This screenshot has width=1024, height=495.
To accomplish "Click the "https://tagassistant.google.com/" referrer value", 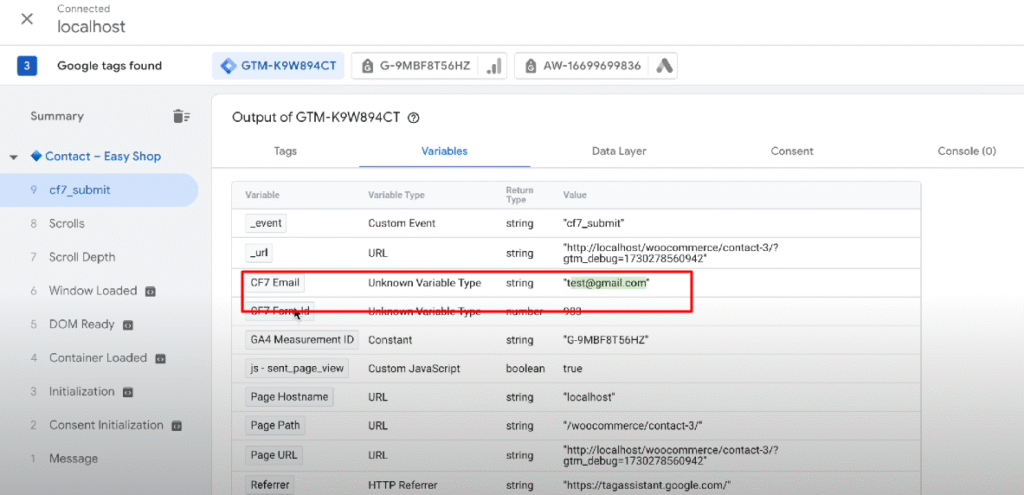I will click(647, 485).
